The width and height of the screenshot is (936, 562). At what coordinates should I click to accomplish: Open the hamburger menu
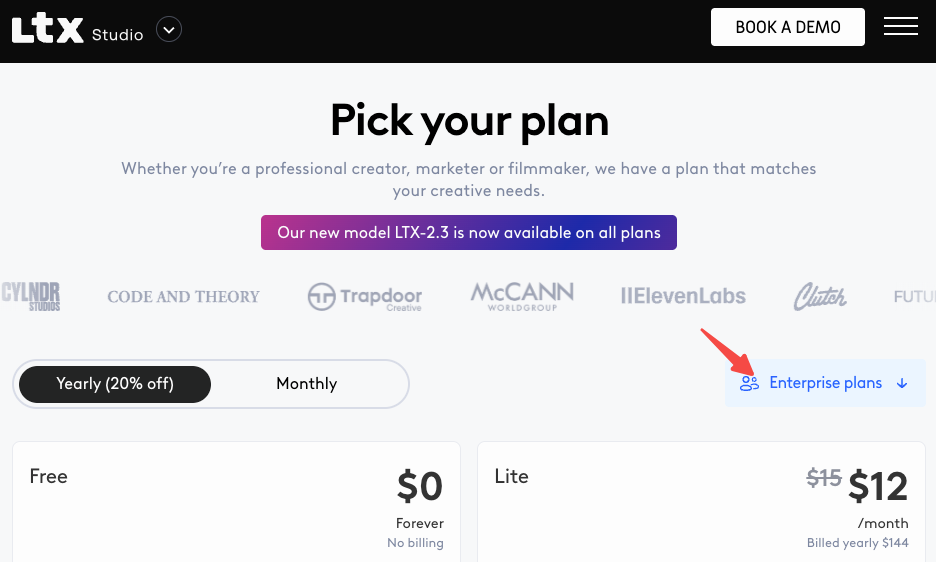(900, 27)
